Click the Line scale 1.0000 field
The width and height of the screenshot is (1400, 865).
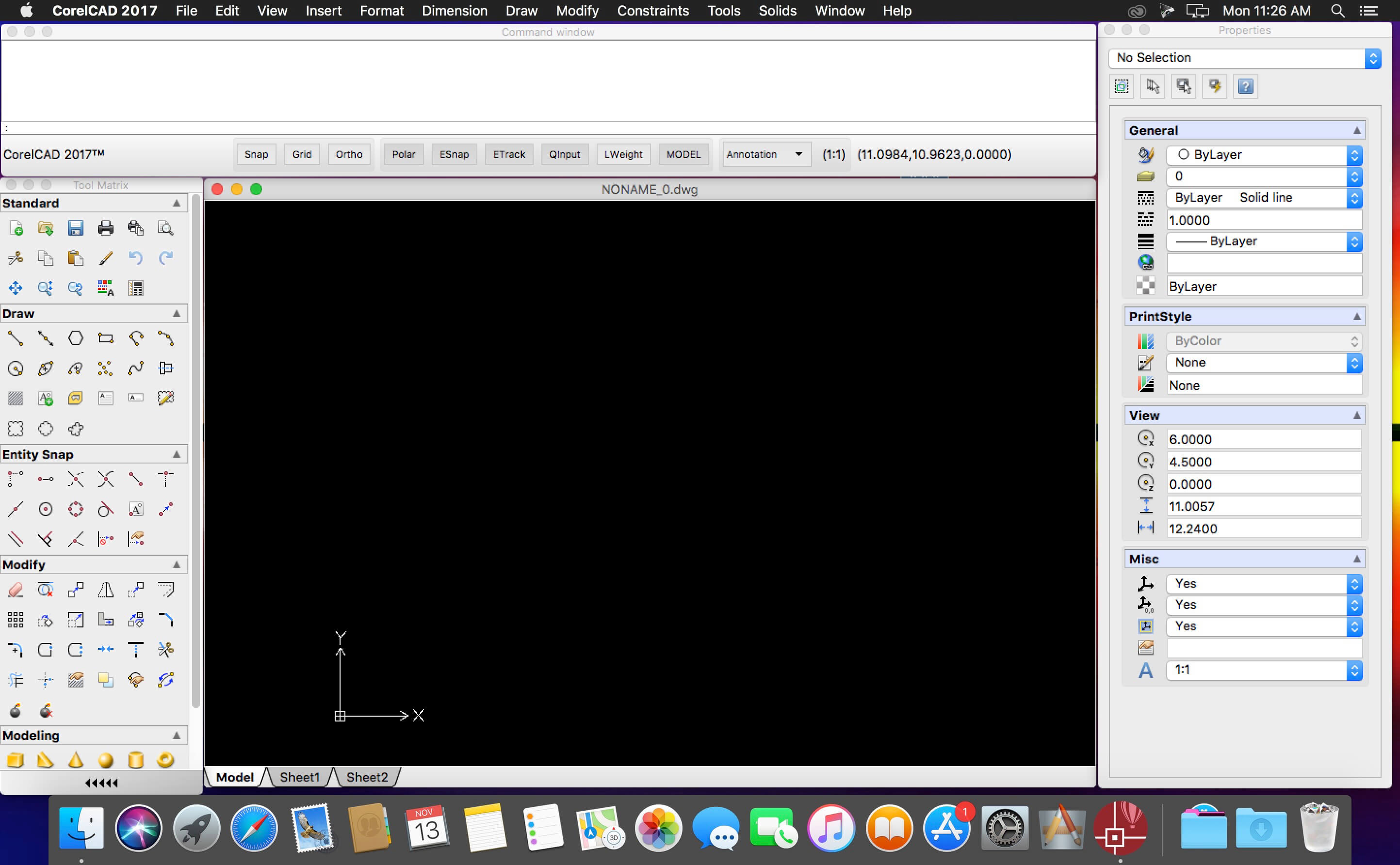tap(1264, 220)
